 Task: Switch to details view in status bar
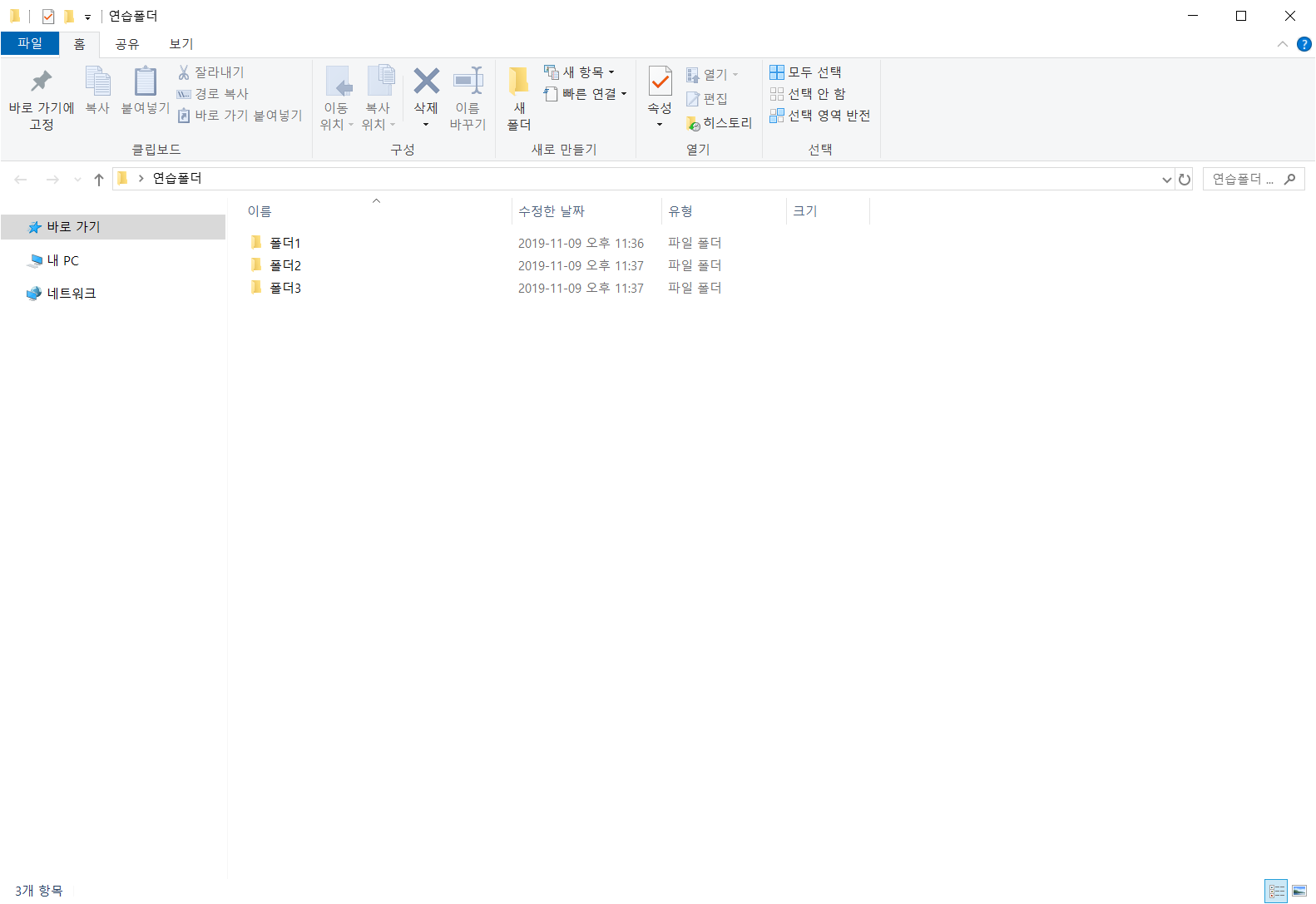tap(1276, 891)
